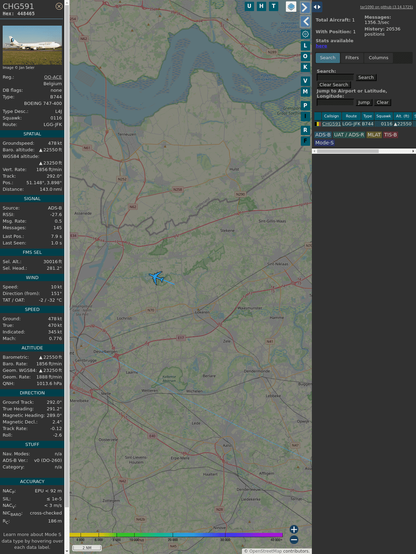This screenshot has width=416, height=554.
Task: Open the Boeing 747 aircraft photo thumbnail
Action: pos(32,45)
